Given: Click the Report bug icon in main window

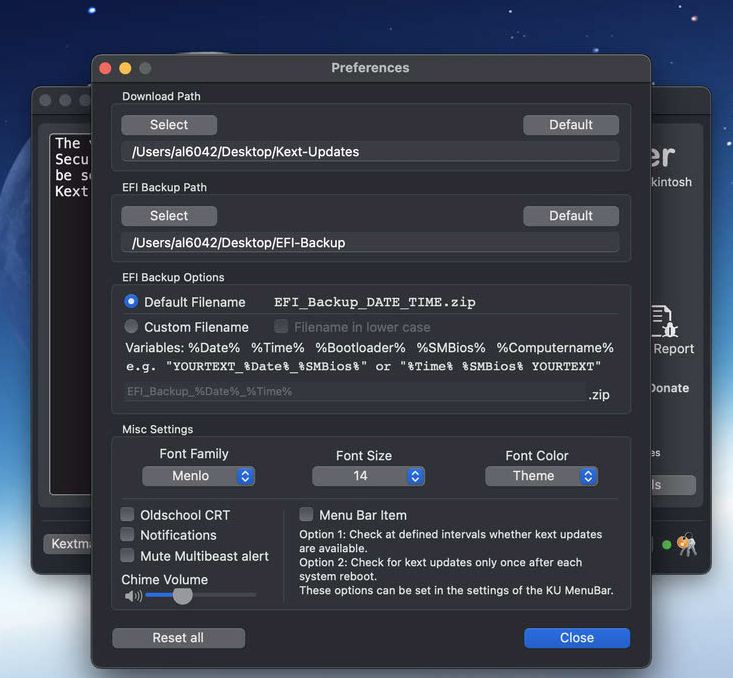Looking at the screenshot, I should pos(664,321).
